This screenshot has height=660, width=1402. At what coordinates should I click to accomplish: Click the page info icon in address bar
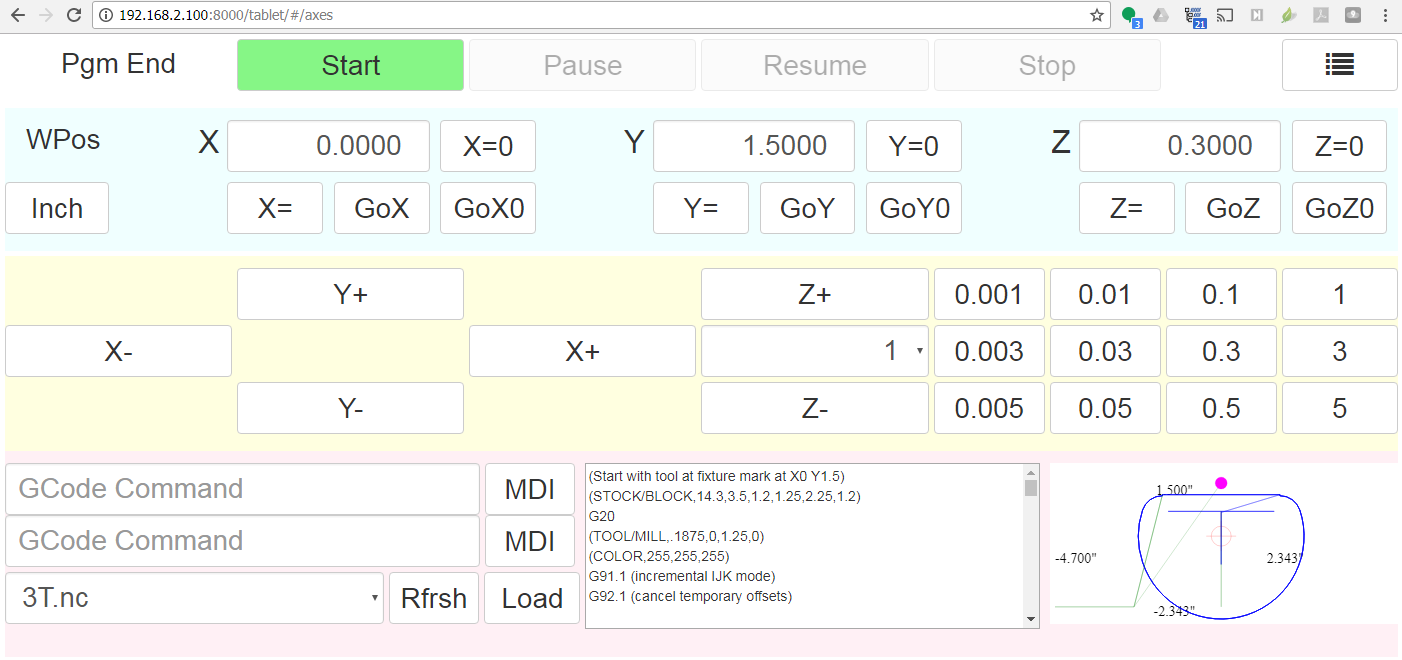click(104, 15)
